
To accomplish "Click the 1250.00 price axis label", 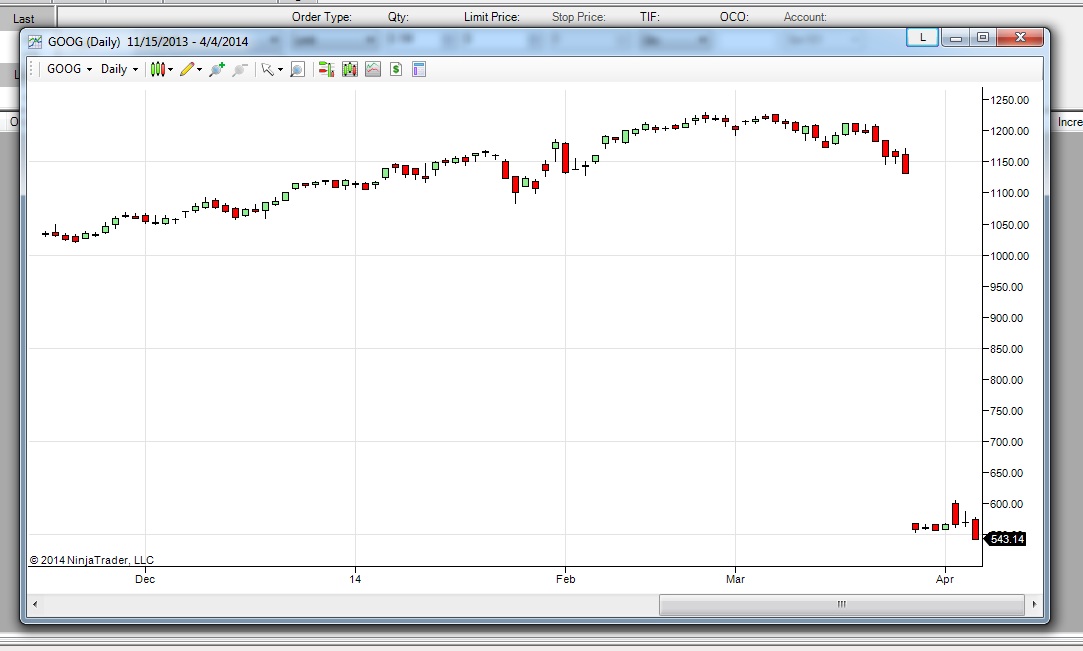I will click(1009, 100).
